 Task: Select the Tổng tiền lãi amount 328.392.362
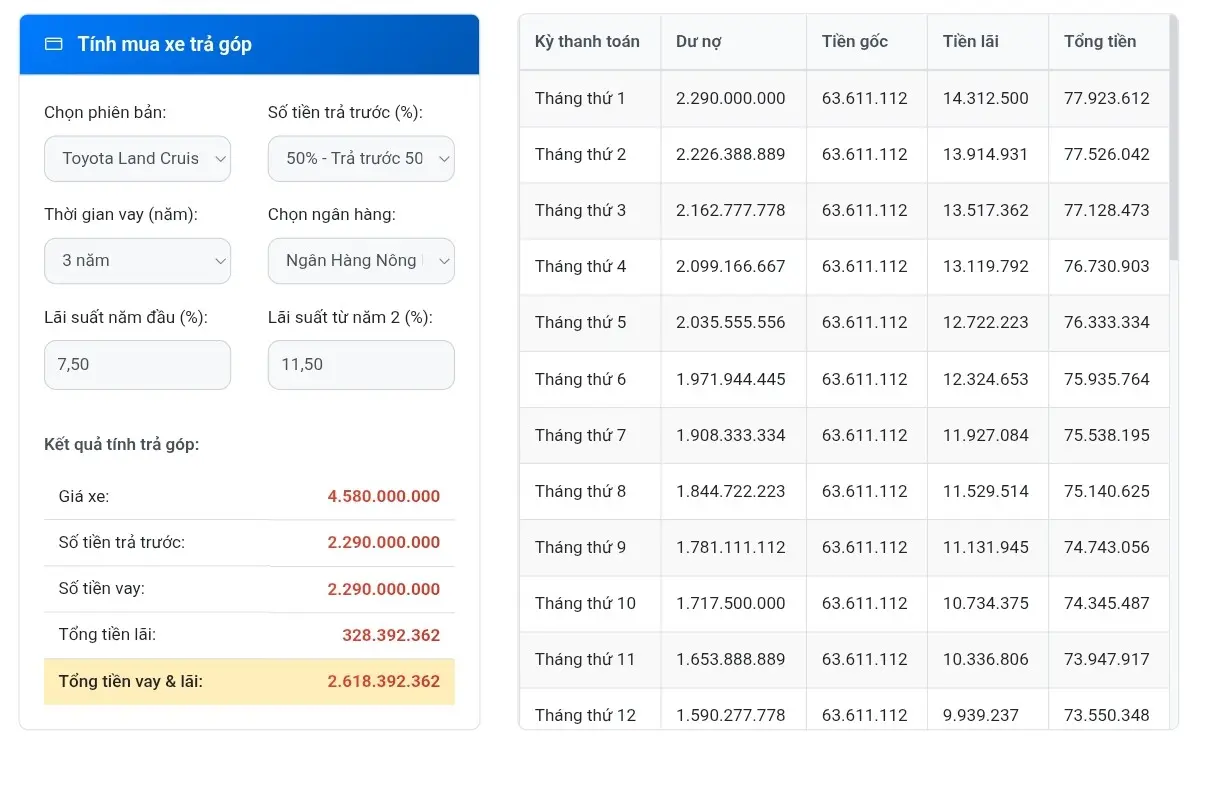390,635
